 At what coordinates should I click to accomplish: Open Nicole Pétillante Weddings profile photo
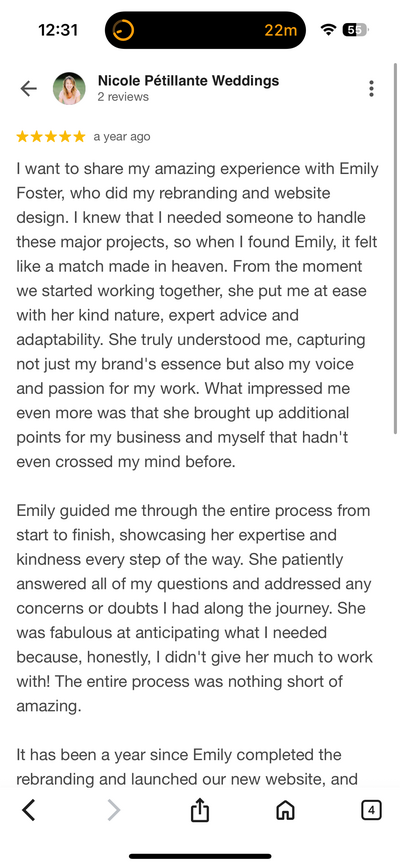coord(69,88)
